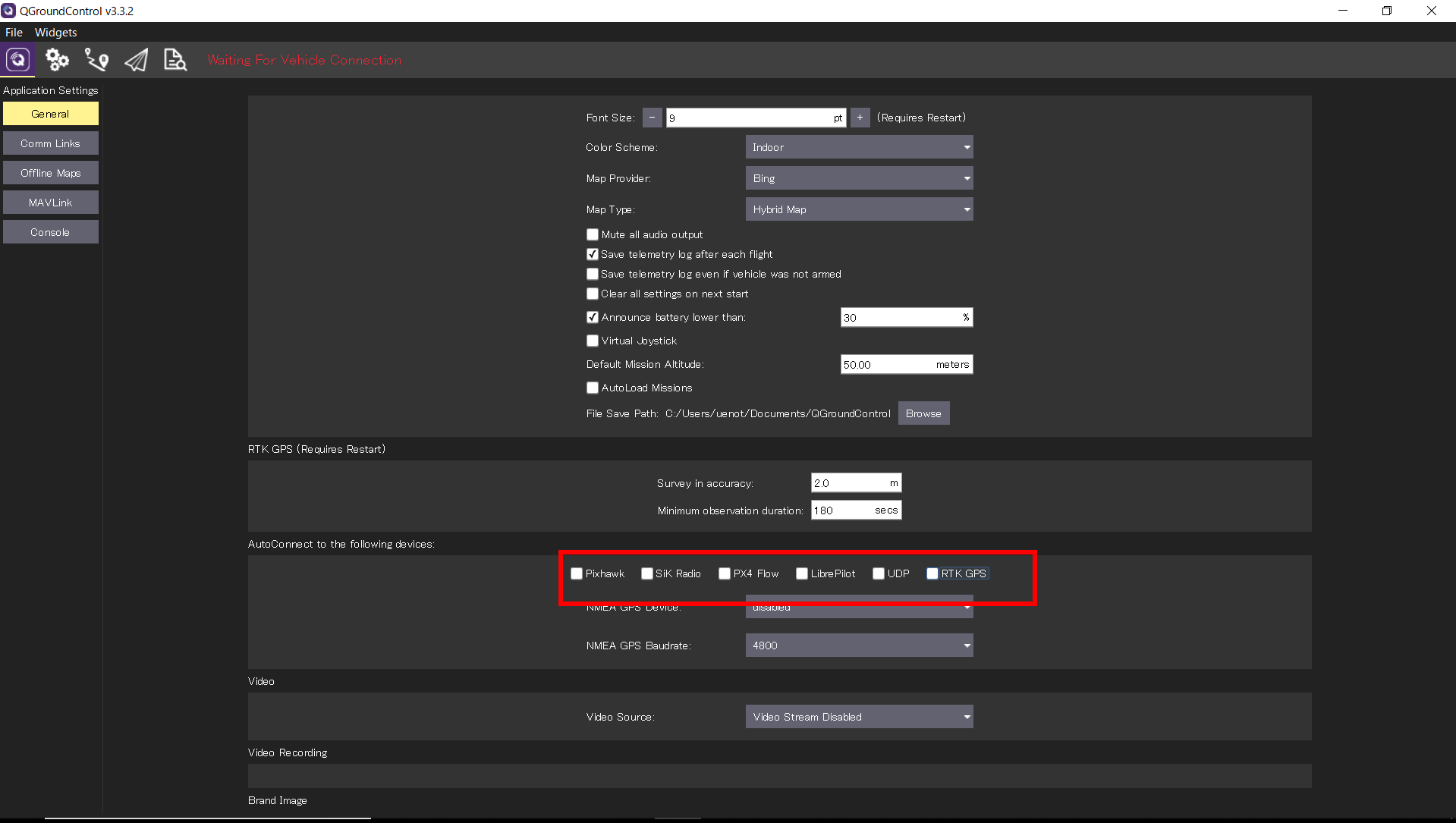Viewport: 1456px width, 823px height.
Task: Toggle Announce battery lower than checkbox
Action: tap(593, 317)
